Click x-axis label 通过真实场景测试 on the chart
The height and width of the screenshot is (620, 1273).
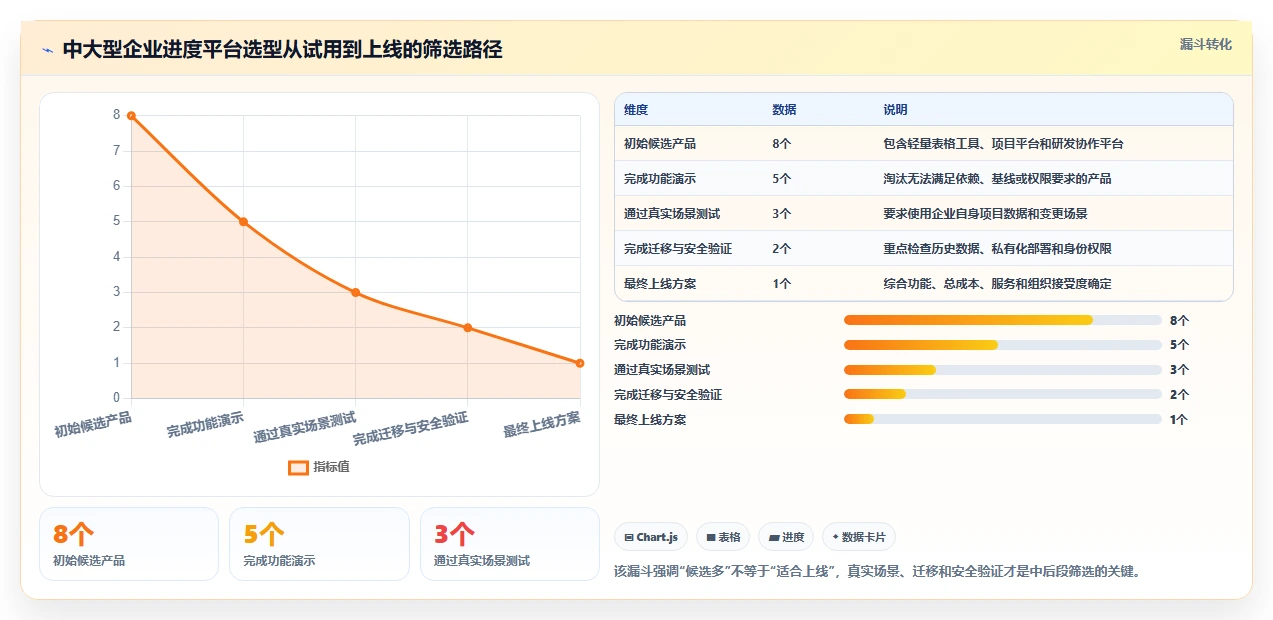(306, 427)
